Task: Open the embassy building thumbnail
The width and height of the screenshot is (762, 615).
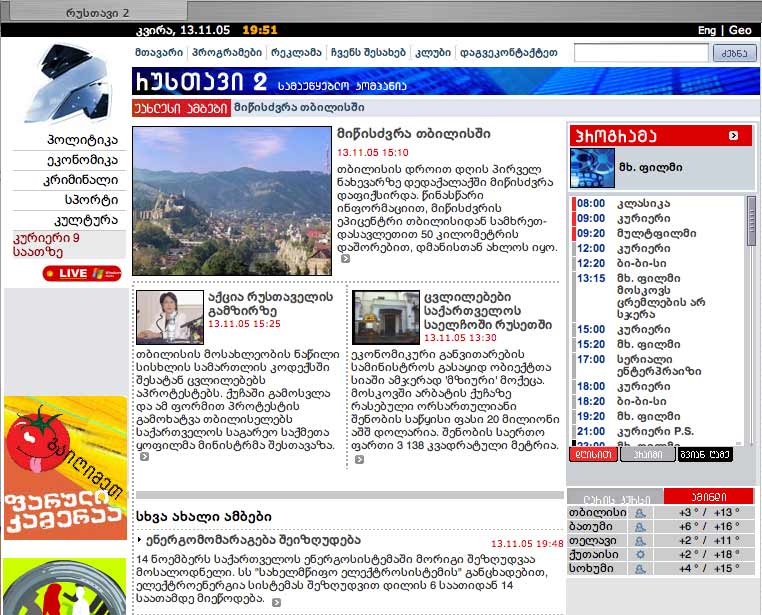Action: coord(386,317)
